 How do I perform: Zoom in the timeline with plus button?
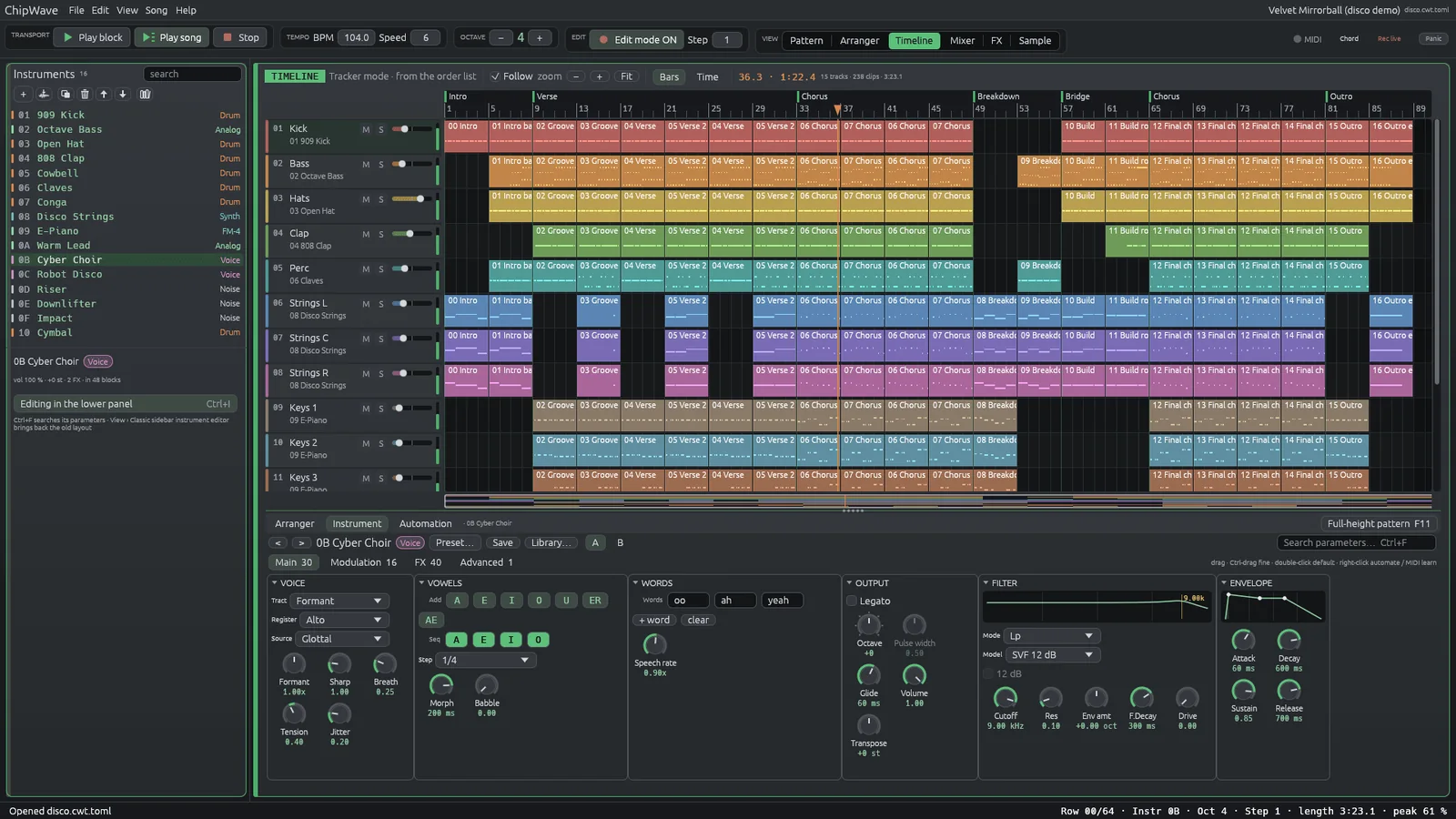[599, 76]
